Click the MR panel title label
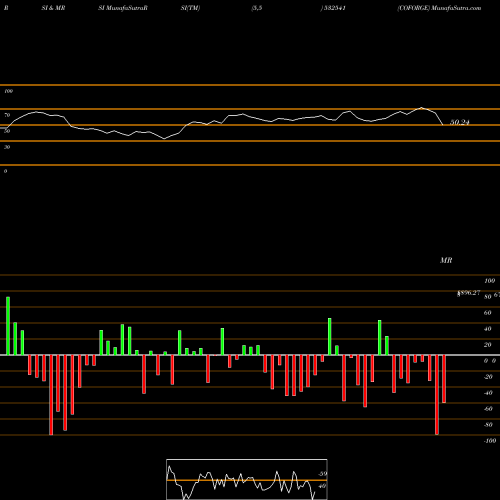500x500 pixels. coord(446,260)
